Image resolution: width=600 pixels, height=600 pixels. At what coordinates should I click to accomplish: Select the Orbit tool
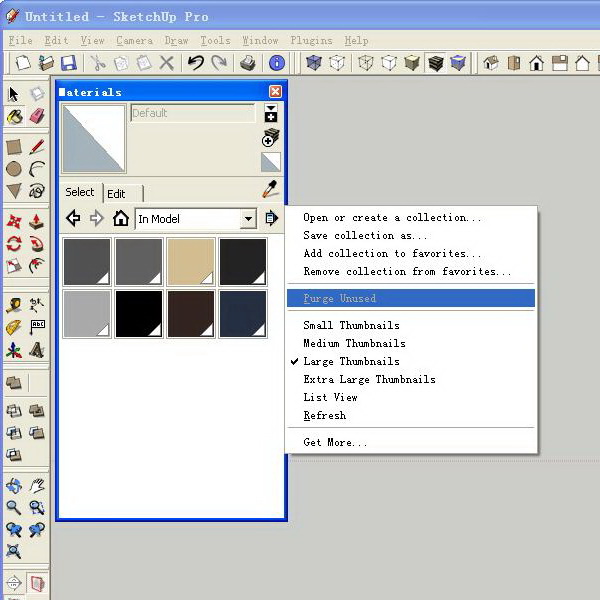[x=14, y=486]
